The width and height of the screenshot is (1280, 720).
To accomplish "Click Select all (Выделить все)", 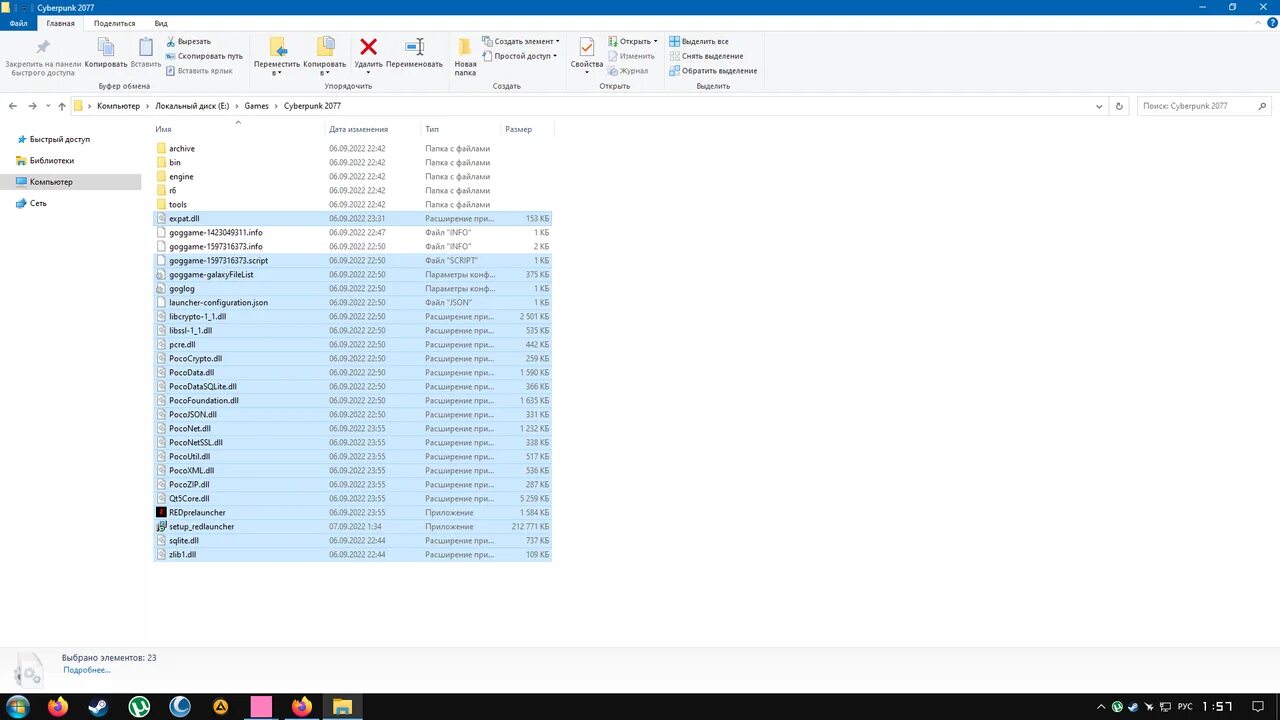I will (698, 41).
